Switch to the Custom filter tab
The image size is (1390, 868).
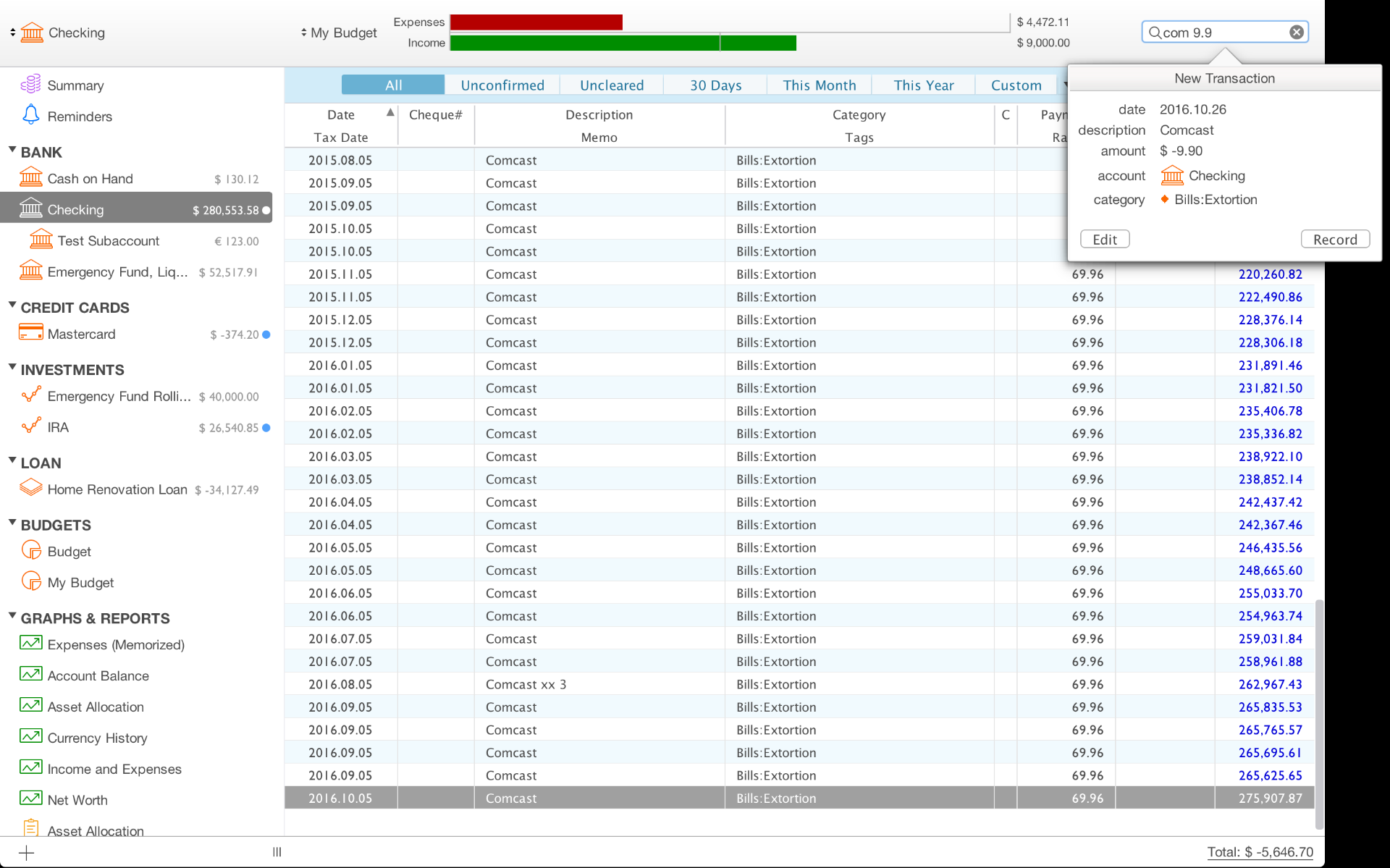(1016, 85)
